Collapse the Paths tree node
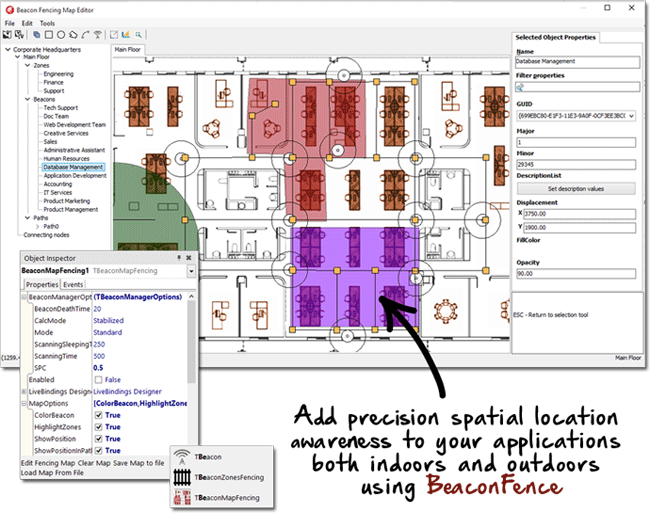Viewport: 650px width, 513px height. point(27,218)
